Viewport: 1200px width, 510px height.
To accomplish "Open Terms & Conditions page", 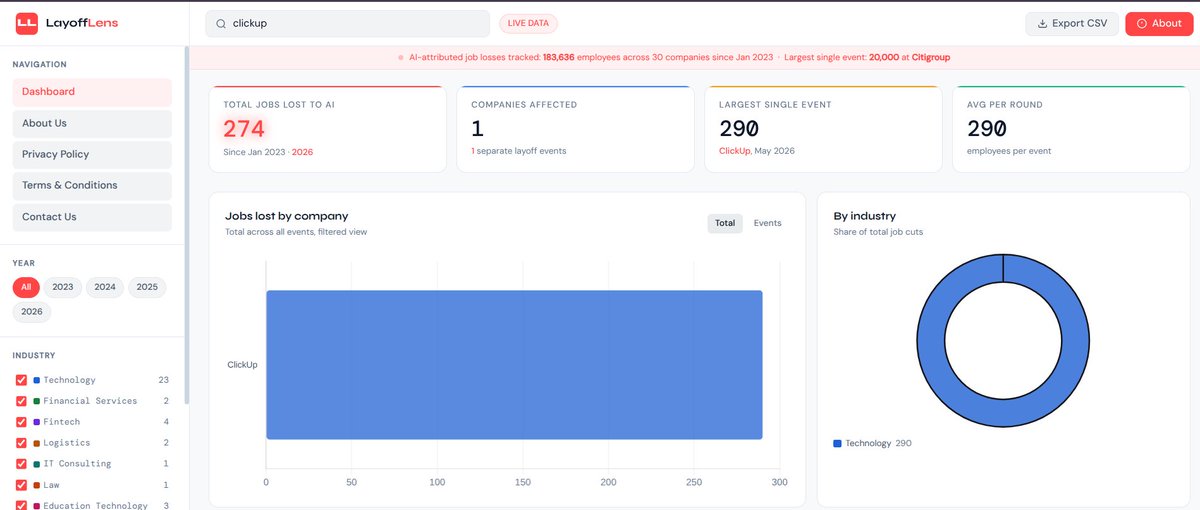I will click(x=92, y=185).
